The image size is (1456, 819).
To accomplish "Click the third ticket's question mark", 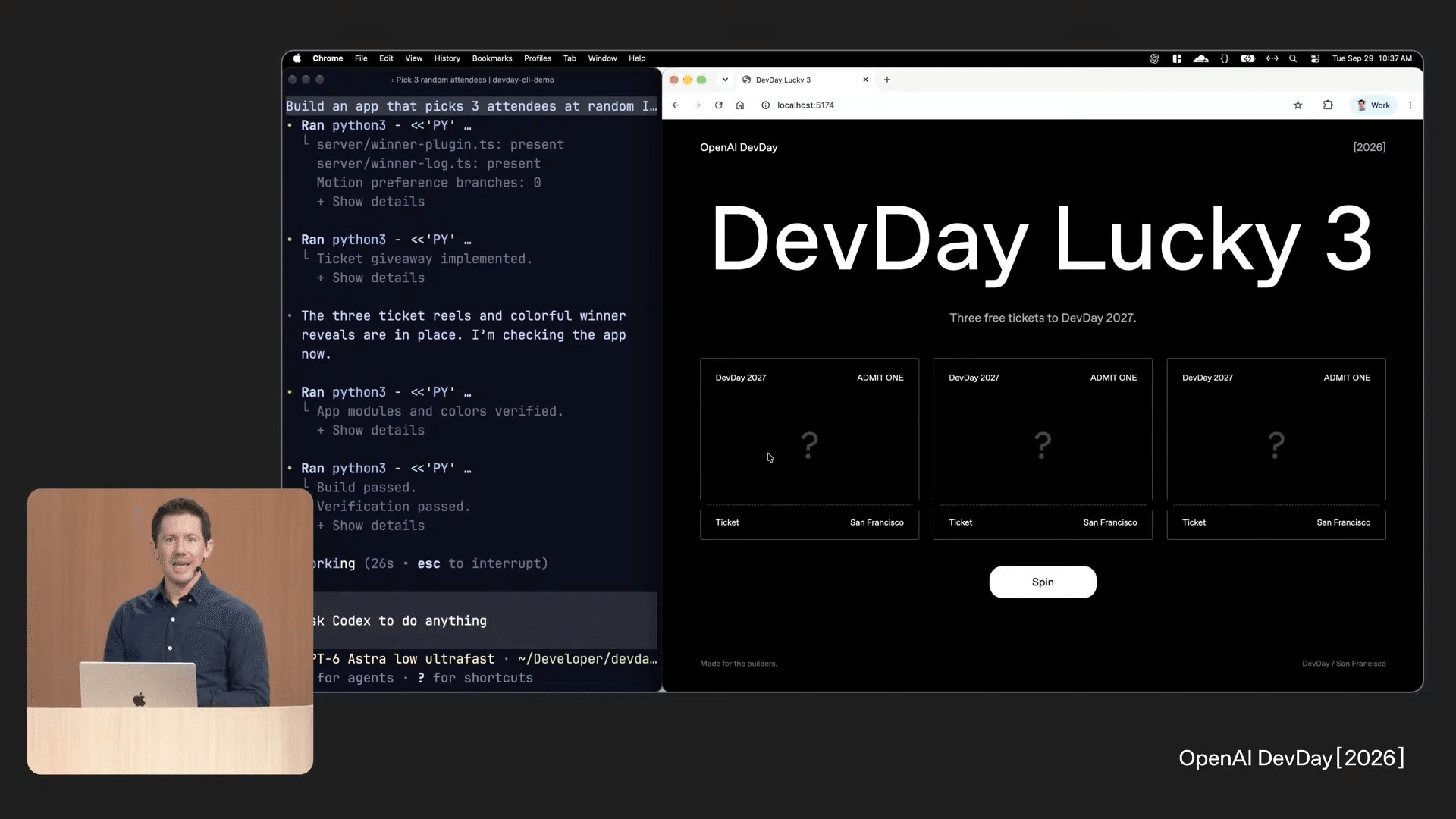I will (1276, 445).
